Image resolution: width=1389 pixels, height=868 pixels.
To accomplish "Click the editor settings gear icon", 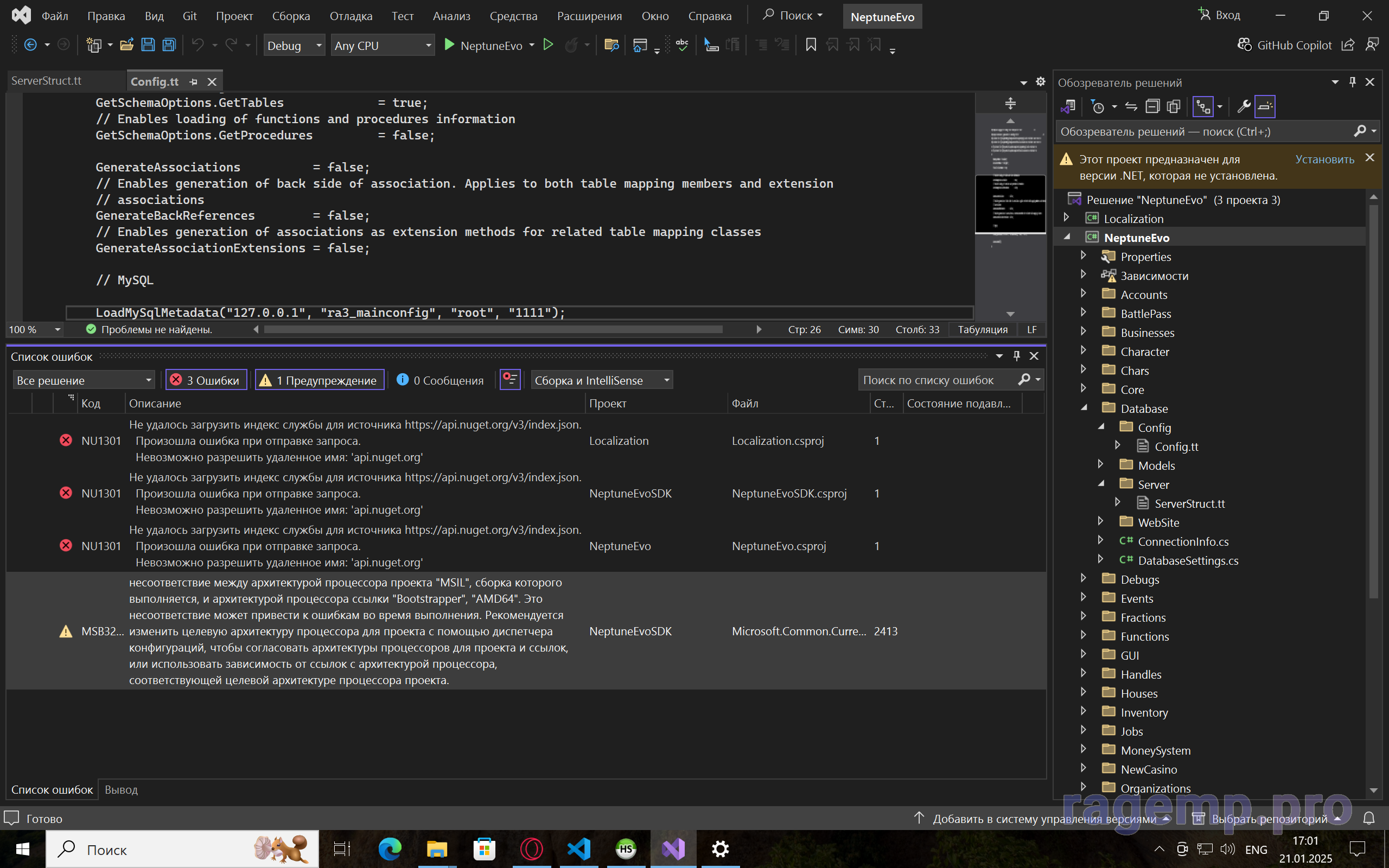I will pos(1040,82).
